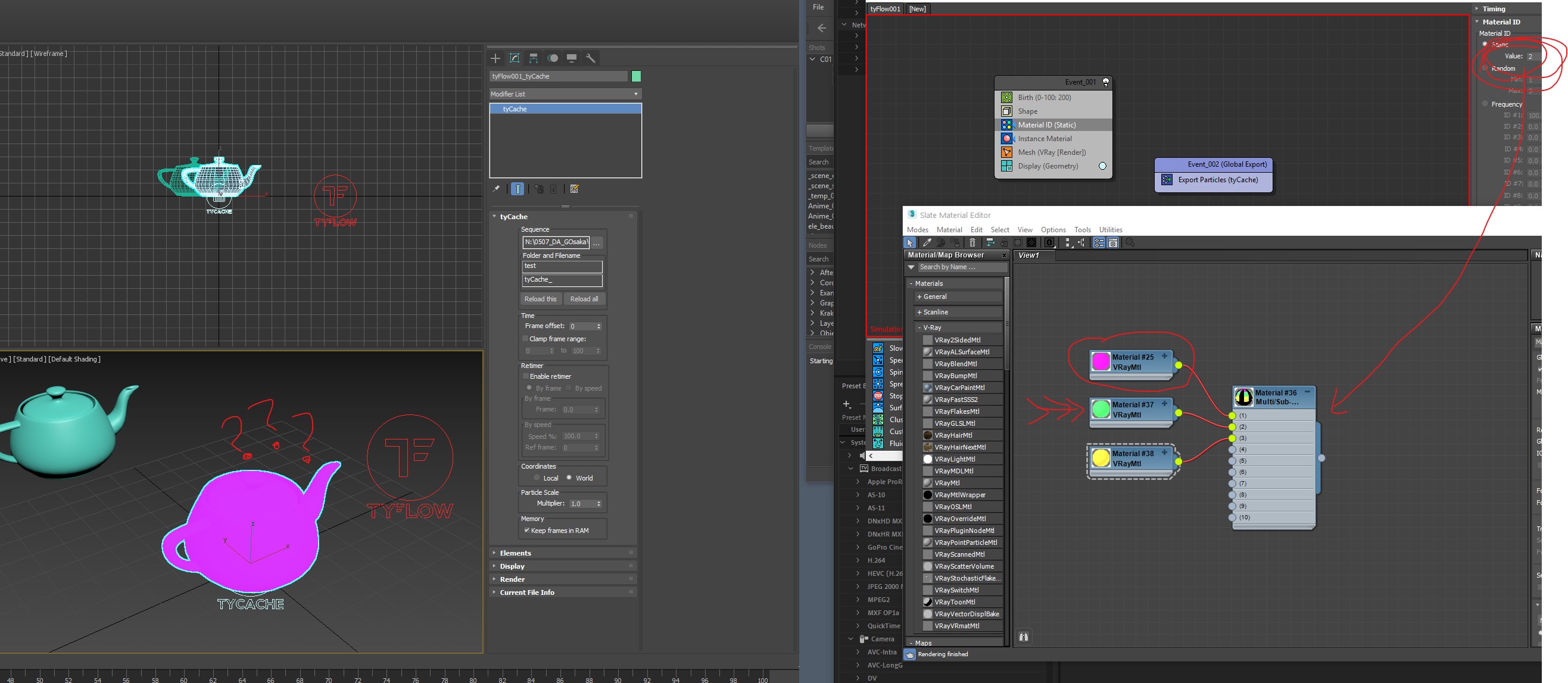This screenshot has height=683, width=1568.
Task: Open the Hierarchy panel tab icon
Action: (x=533, y=58)
